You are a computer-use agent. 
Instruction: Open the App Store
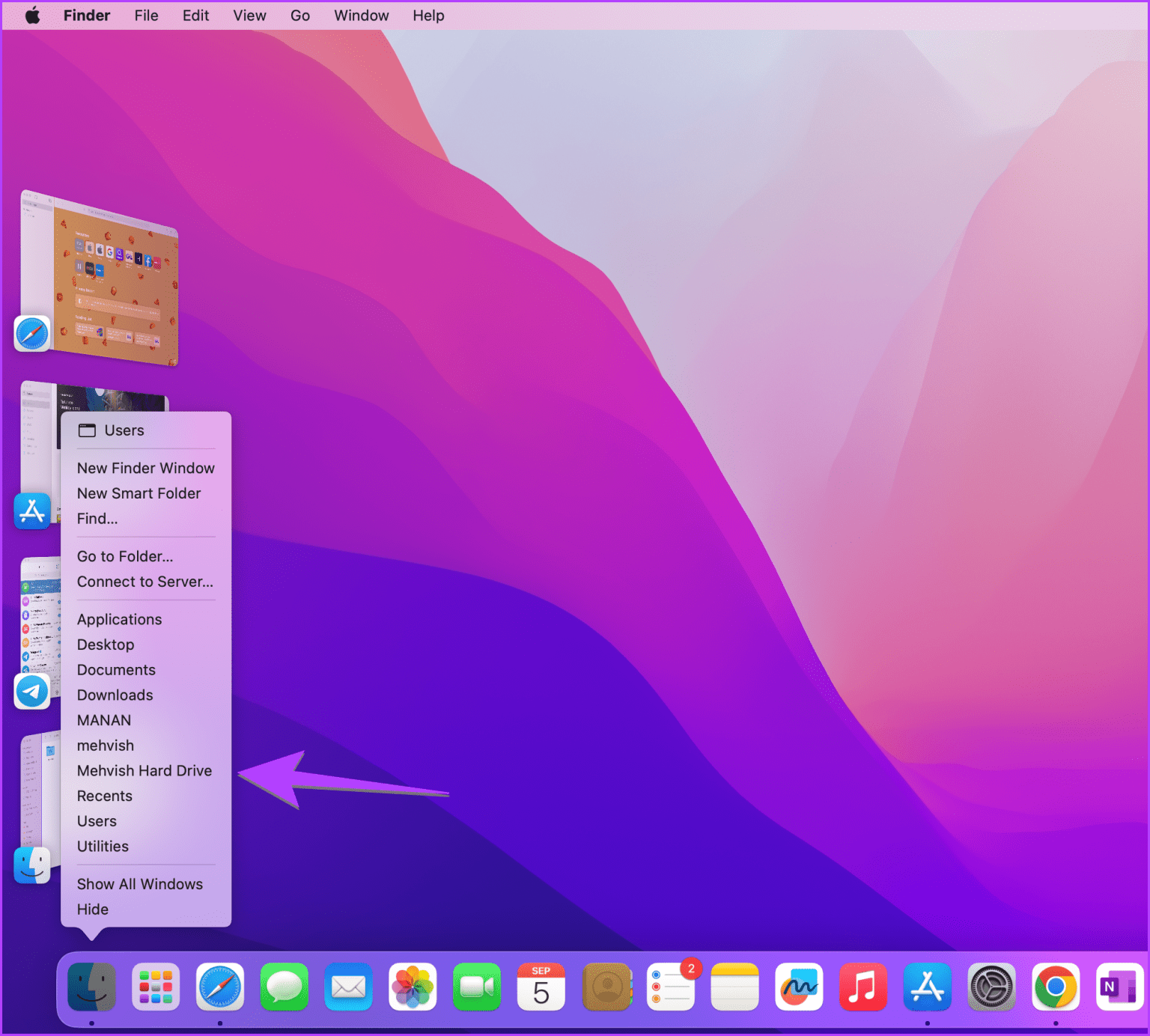[927, 987]
